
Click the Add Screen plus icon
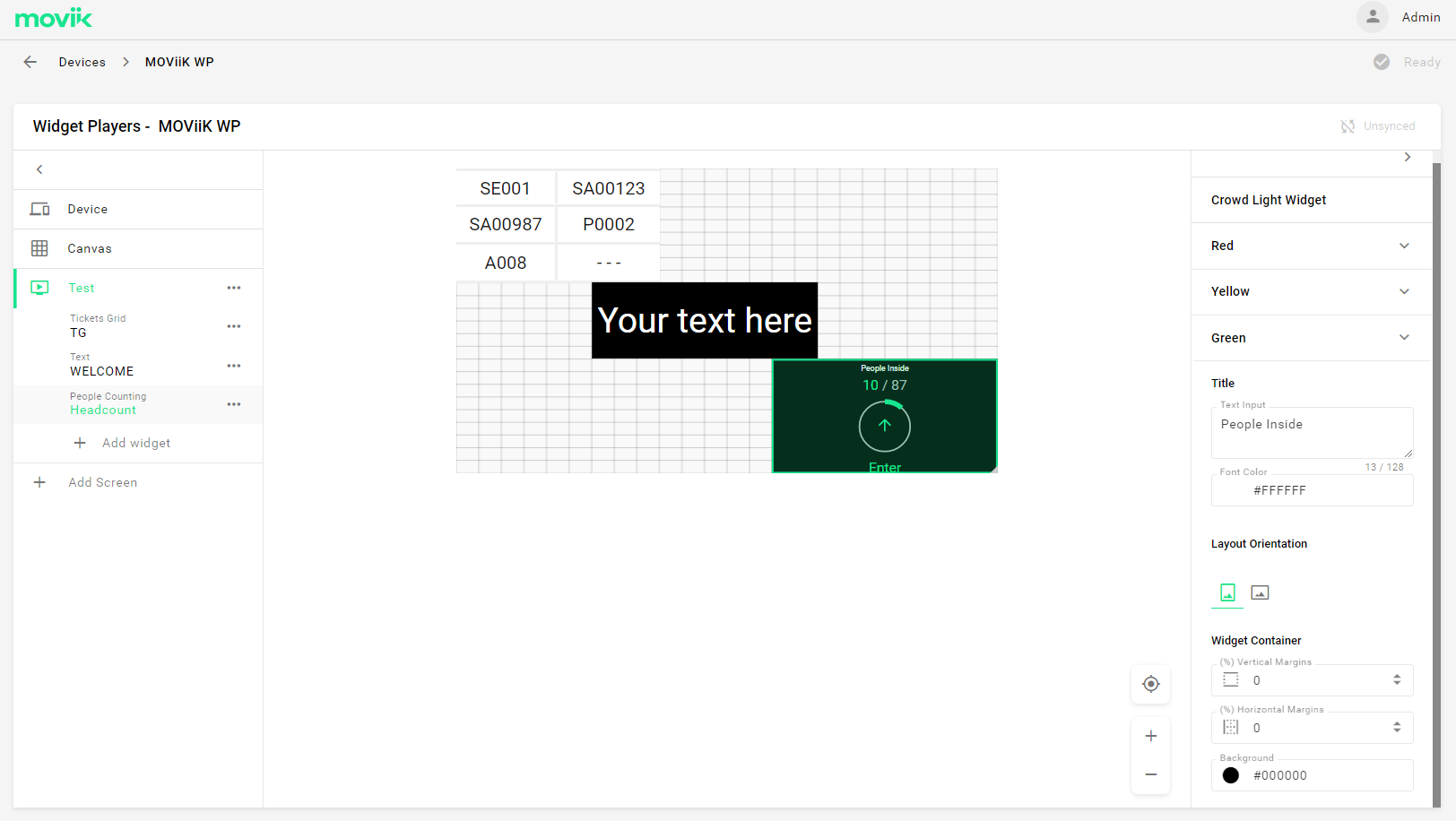click(x=39, y=482)
